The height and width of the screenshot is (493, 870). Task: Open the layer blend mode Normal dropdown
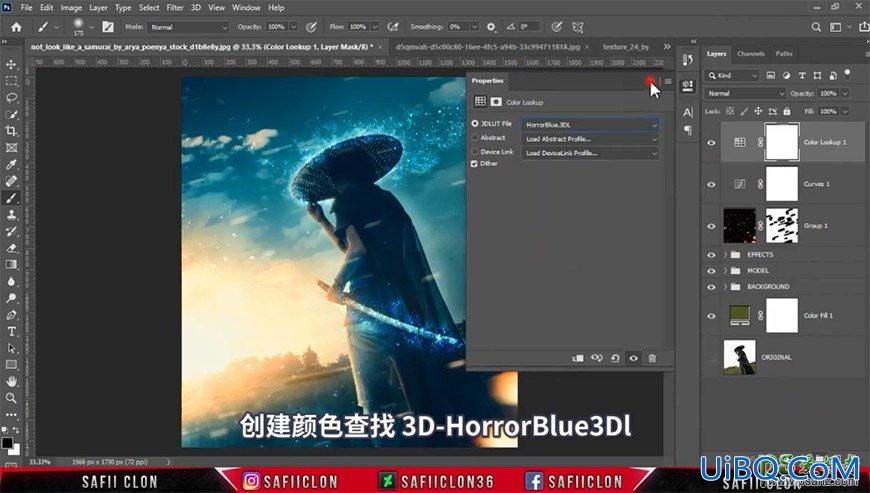[745, 94]
